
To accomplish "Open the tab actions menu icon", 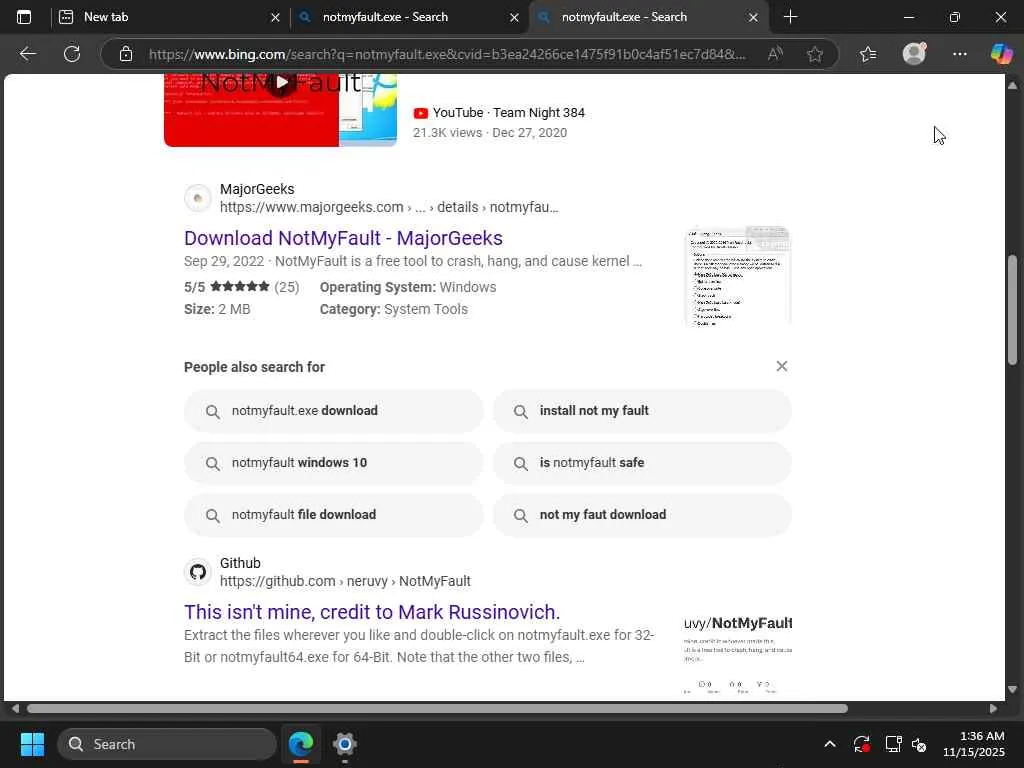I will coord(24,17).
